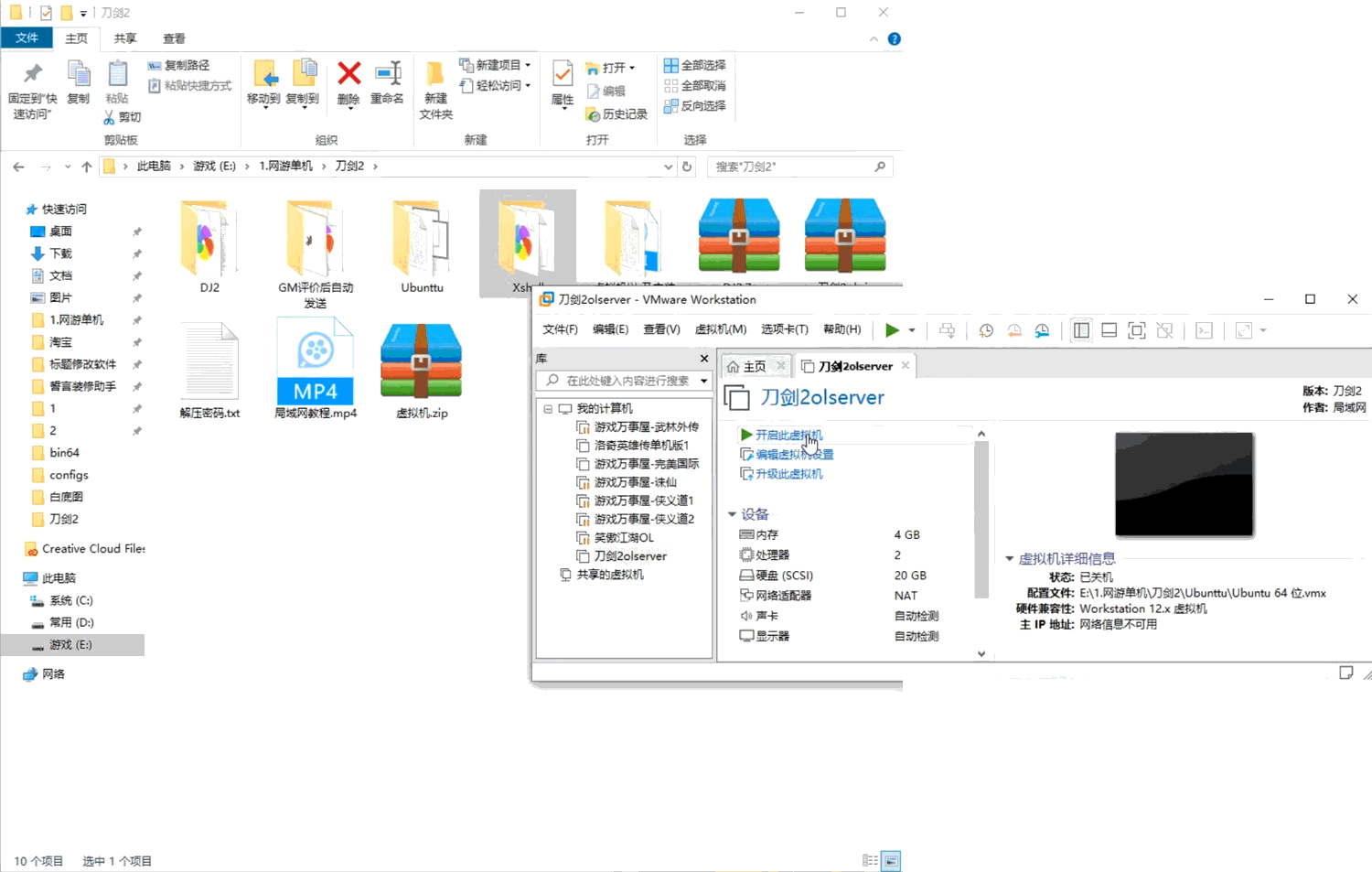The height and width of the screenshot is (872, 1372).
Task: Open the power options arrow next to play icon
Action: click(912, 330)
